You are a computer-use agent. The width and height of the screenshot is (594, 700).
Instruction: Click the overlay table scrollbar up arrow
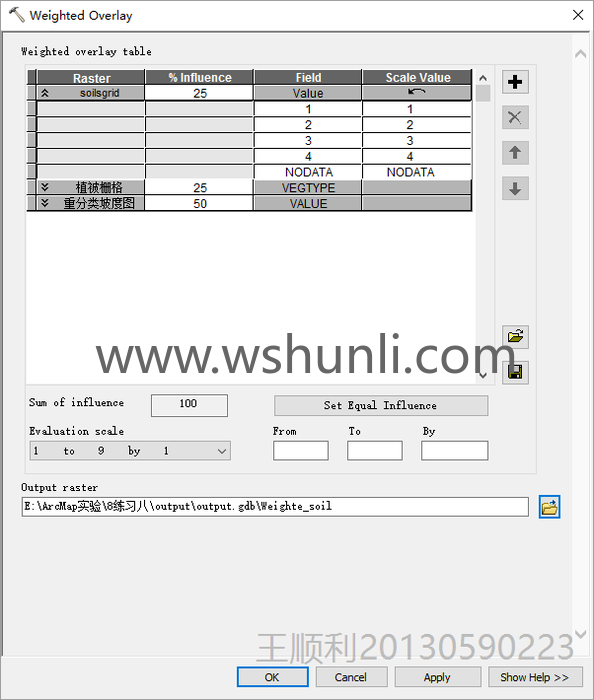[x=483, y=78]
